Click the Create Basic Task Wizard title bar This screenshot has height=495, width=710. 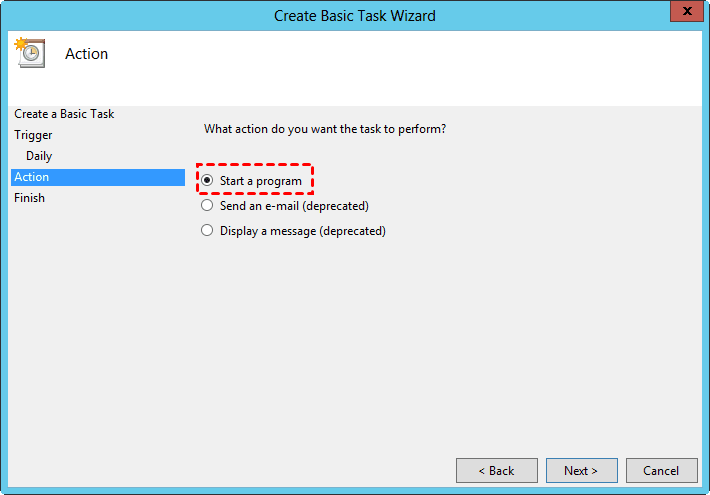coord(355,15)
